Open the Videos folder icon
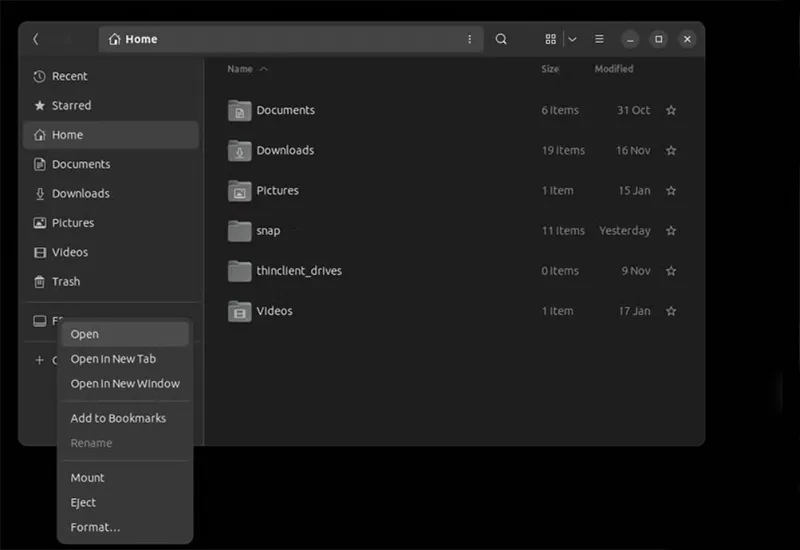 click(239, 311)
